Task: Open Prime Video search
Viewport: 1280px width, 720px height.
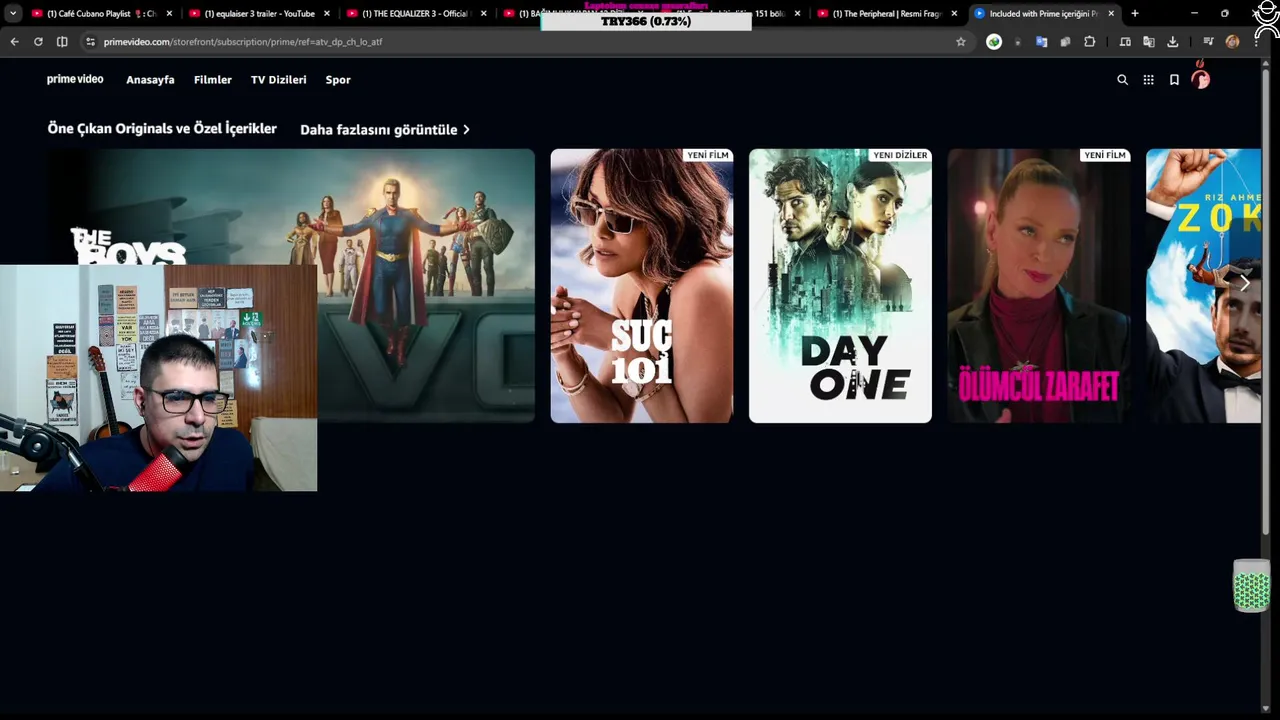Action: 1122,80
